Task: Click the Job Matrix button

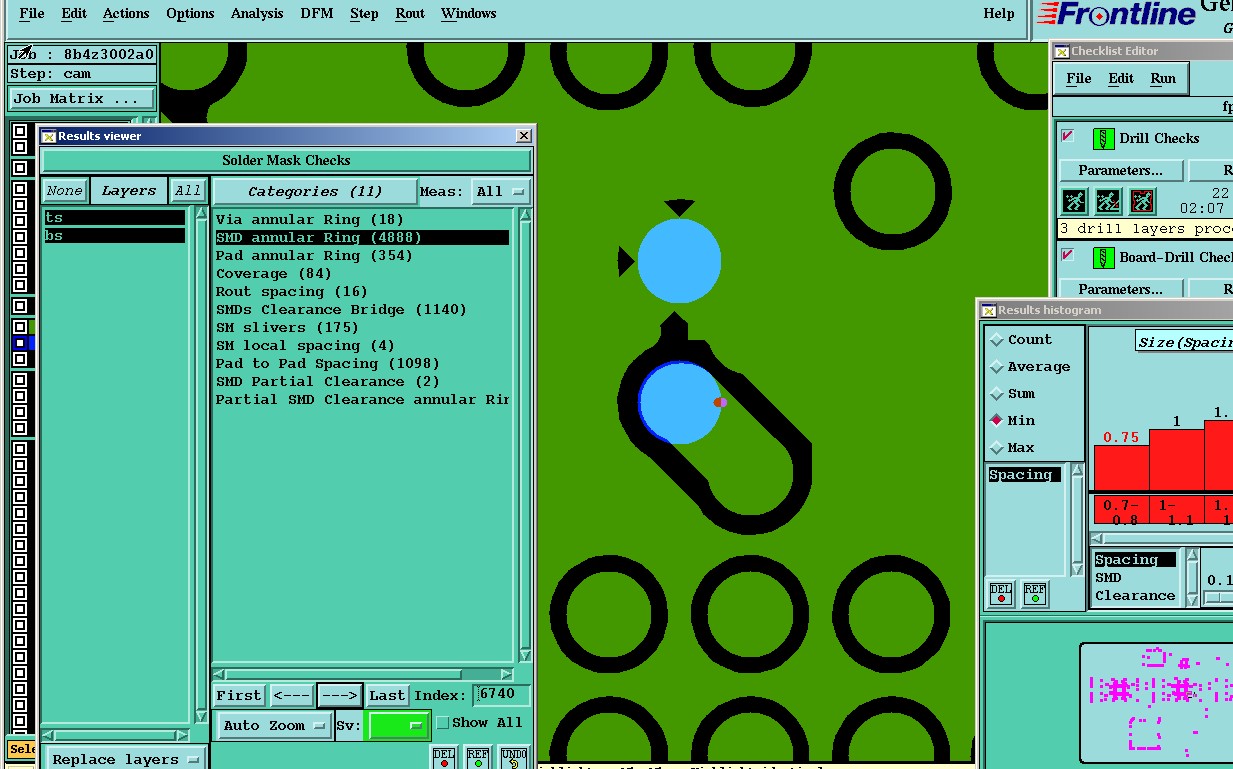Action: (82, 99)
